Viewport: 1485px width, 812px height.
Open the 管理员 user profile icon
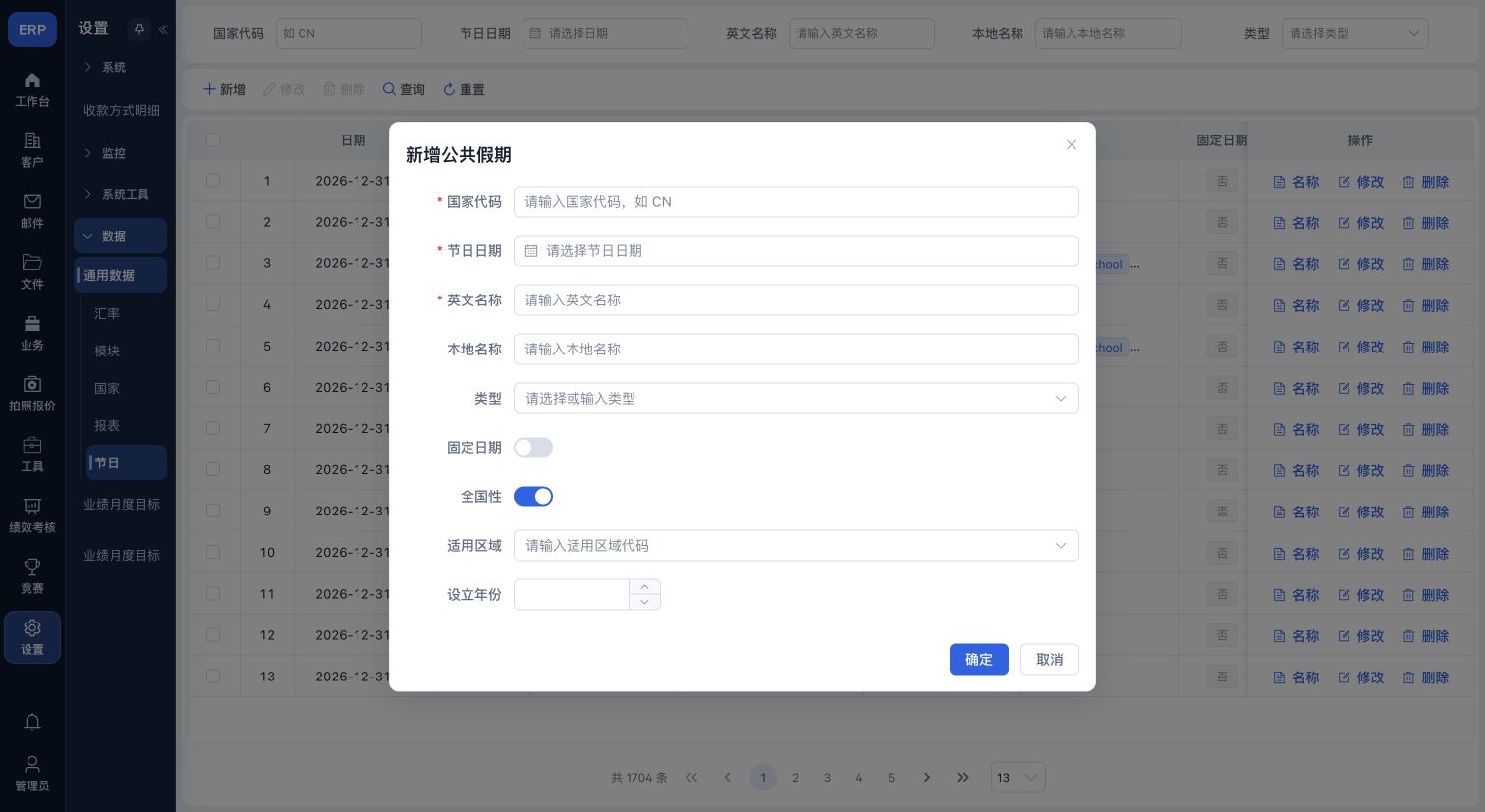32,764
